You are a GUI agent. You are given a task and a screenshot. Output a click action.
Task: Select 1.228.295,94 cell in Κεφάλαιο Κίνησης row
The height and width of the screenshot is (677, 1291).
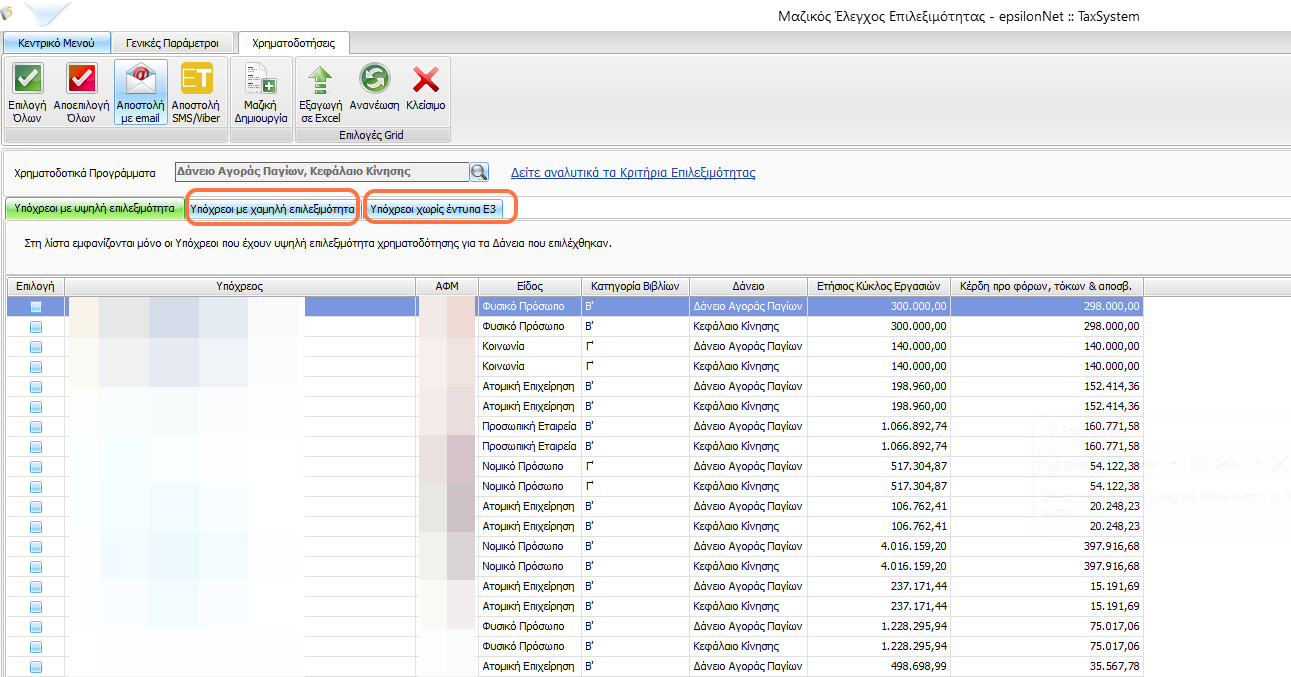click(x=879, y=646)
